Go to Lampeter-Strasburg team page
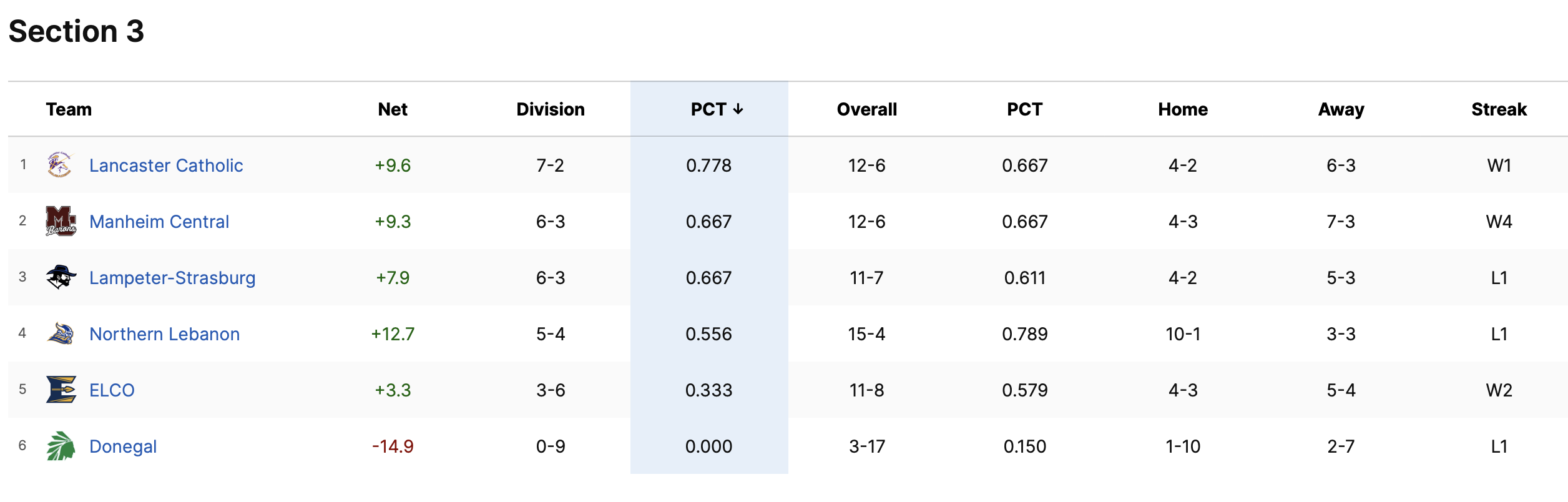The image size is (1568, 502). tap(172, 278)
